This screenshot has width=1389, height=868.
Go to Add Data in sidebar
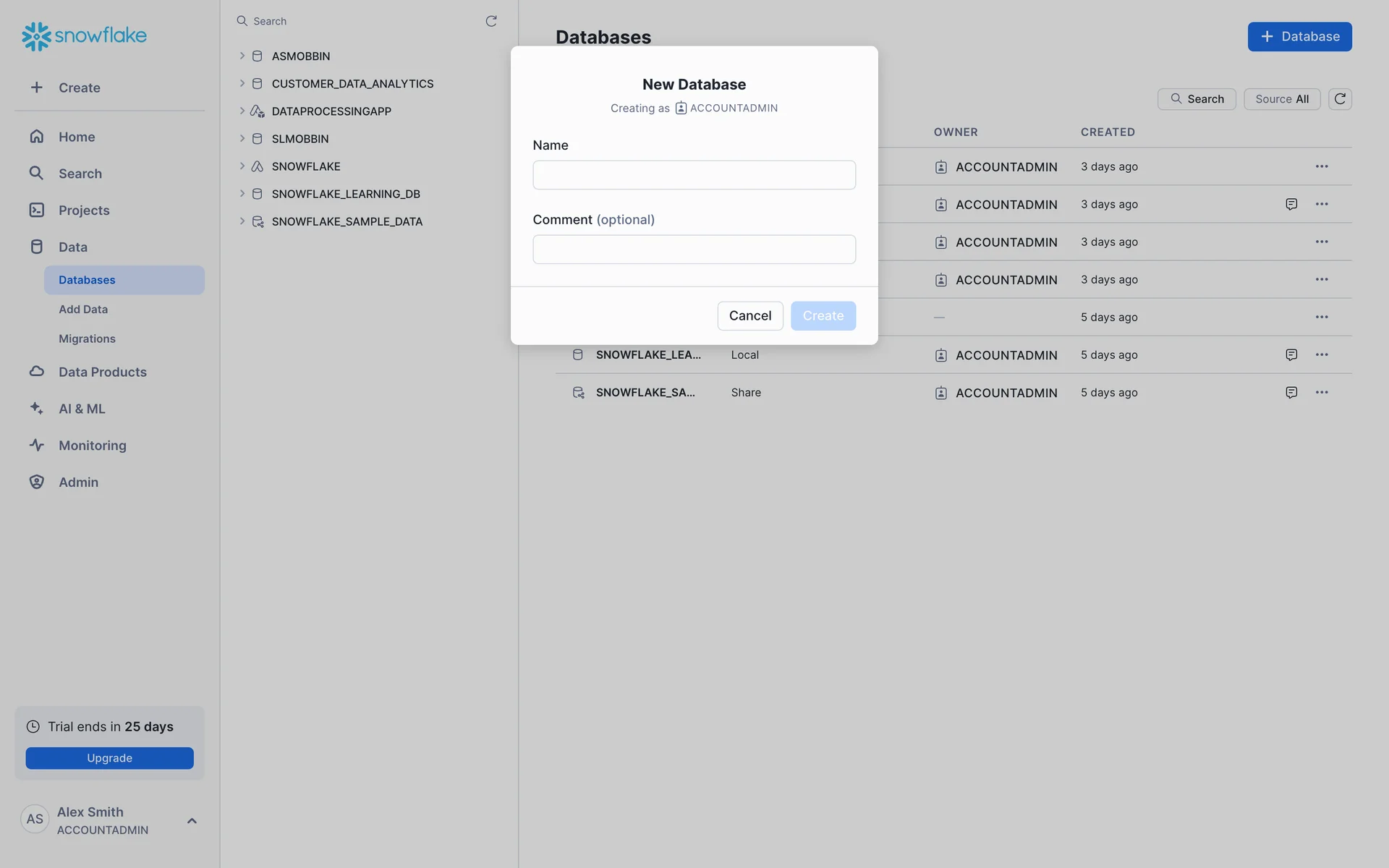83,310
